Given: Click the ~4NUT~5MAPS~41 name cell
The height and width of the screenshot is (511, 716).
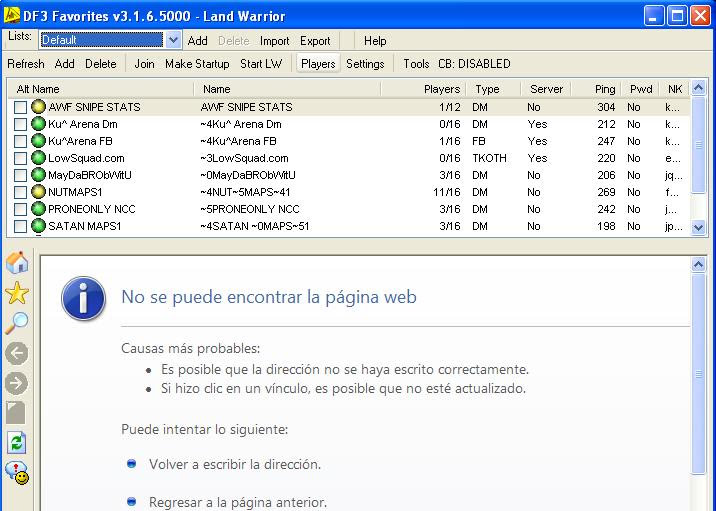Looking at the screenshot, I should [x=245, y=192].
